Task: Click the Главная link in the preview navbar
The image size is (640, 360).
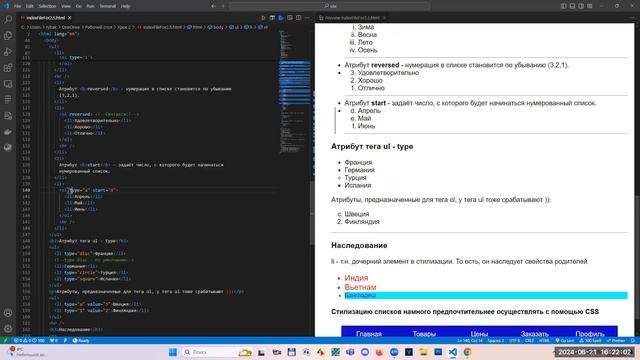Action: pos(369,333)
